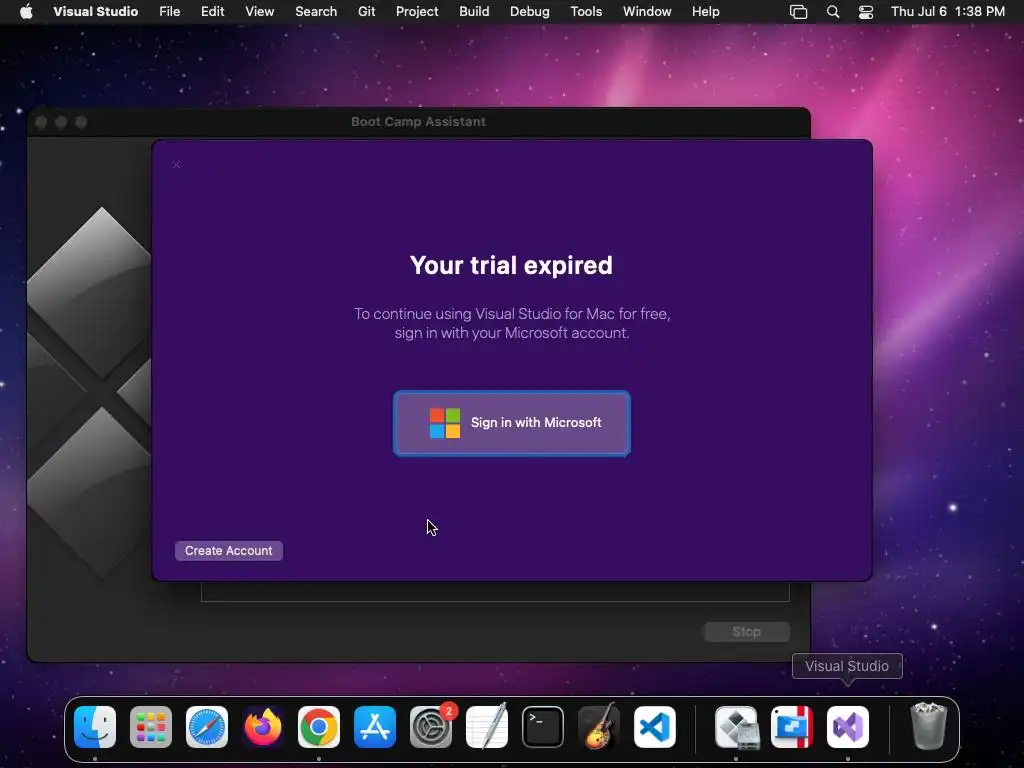Switch to Boot Camp Assistant in Dock

pos(737,727)
